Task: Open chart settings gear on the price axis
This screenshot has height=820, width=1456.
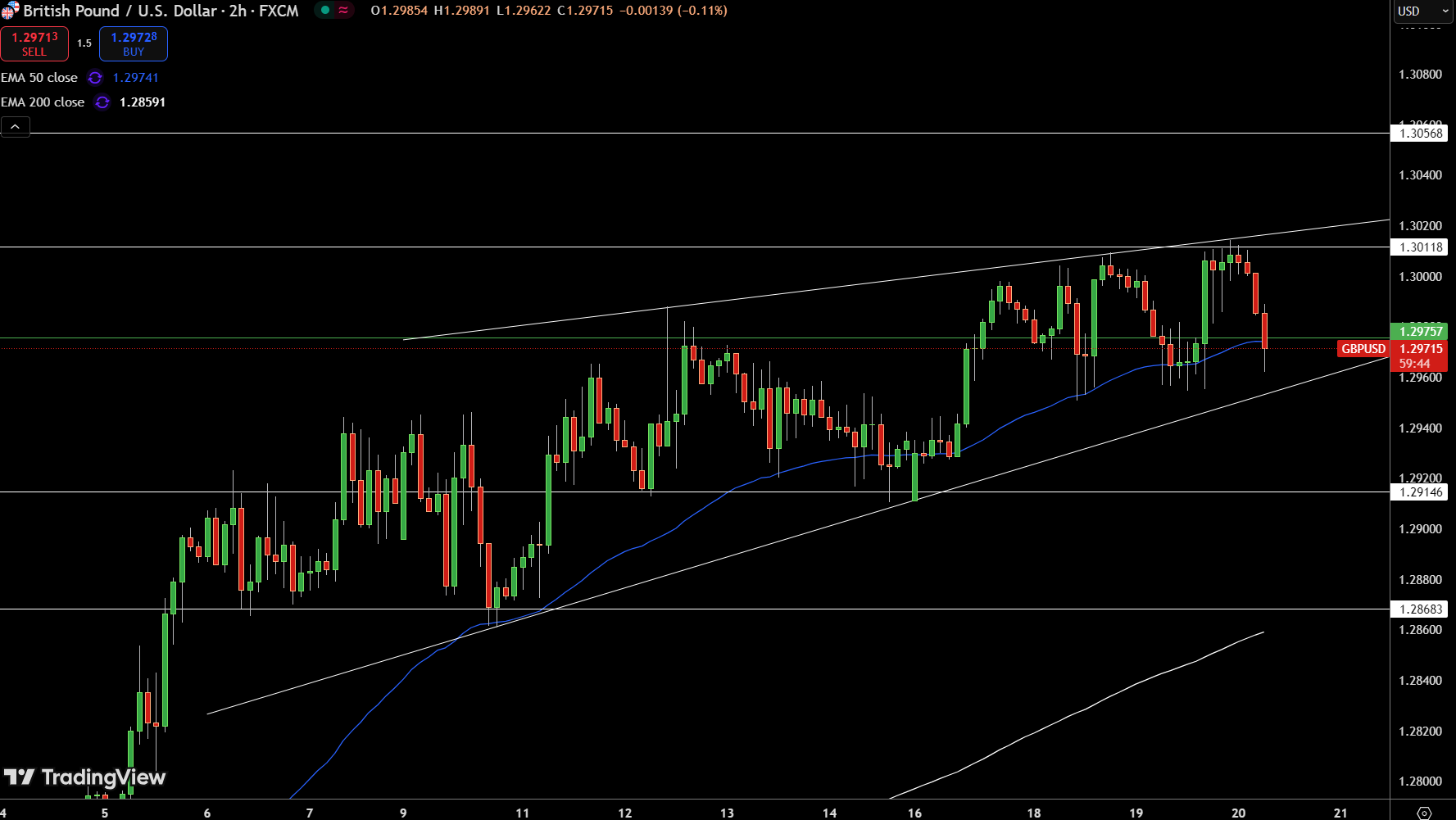Action: pos(1424,813)
